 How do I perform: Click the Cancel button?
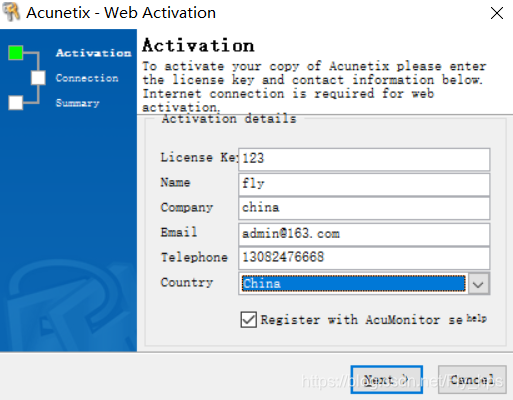[472, 379]
